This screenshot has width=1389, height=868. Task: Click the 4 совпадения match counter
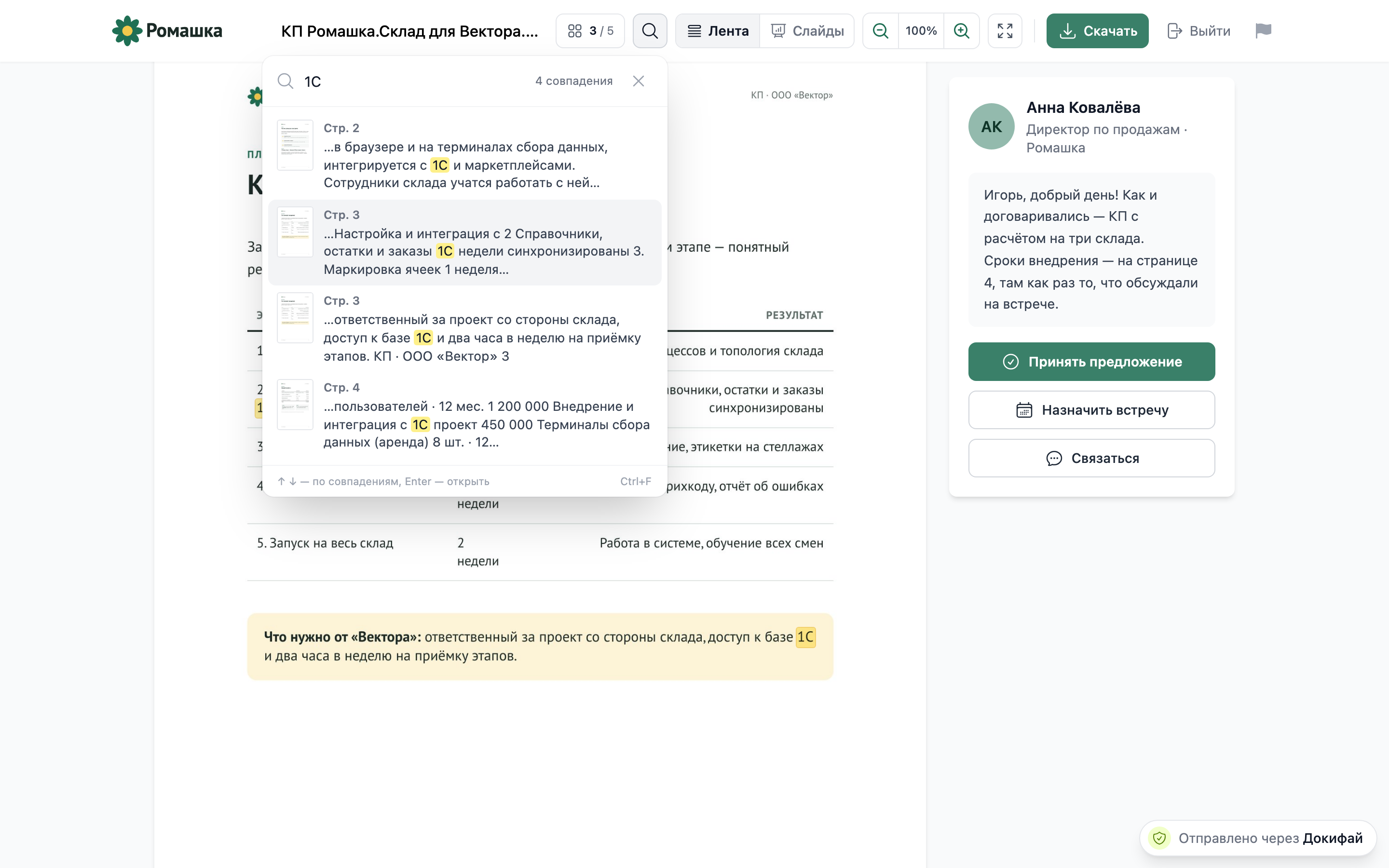coord(574,81)
